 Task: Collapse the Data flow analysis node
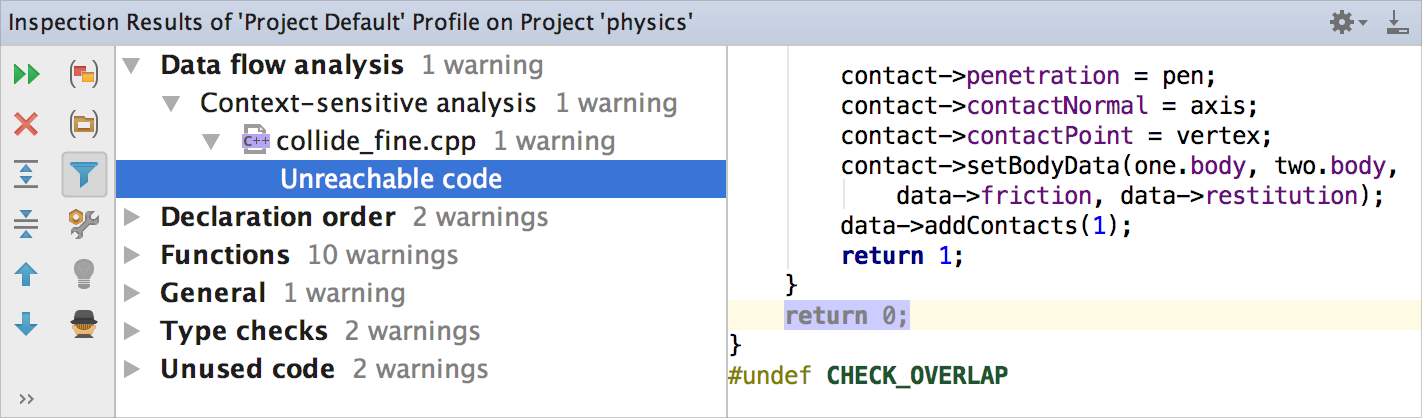point(131,67)
